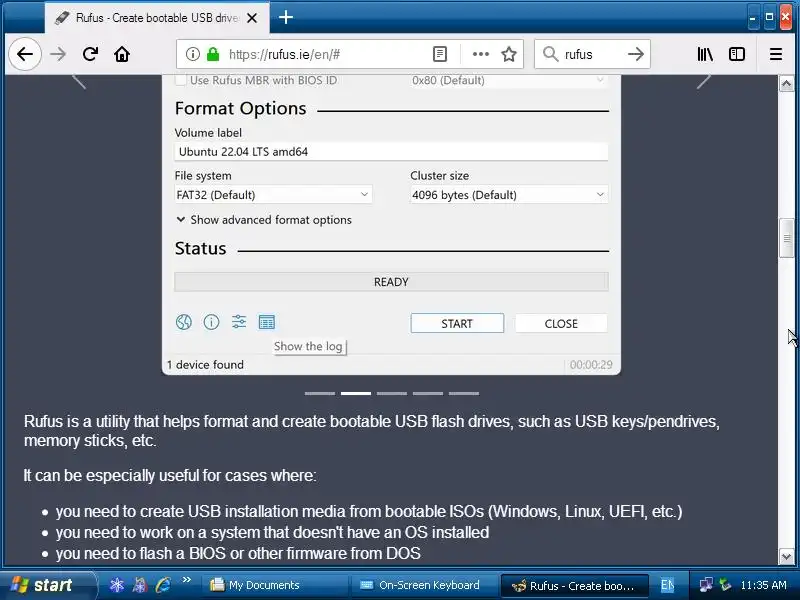Open Rufus settings sliders icon
The height and width of the screenshot is (600, 800).
pos(239,322)
